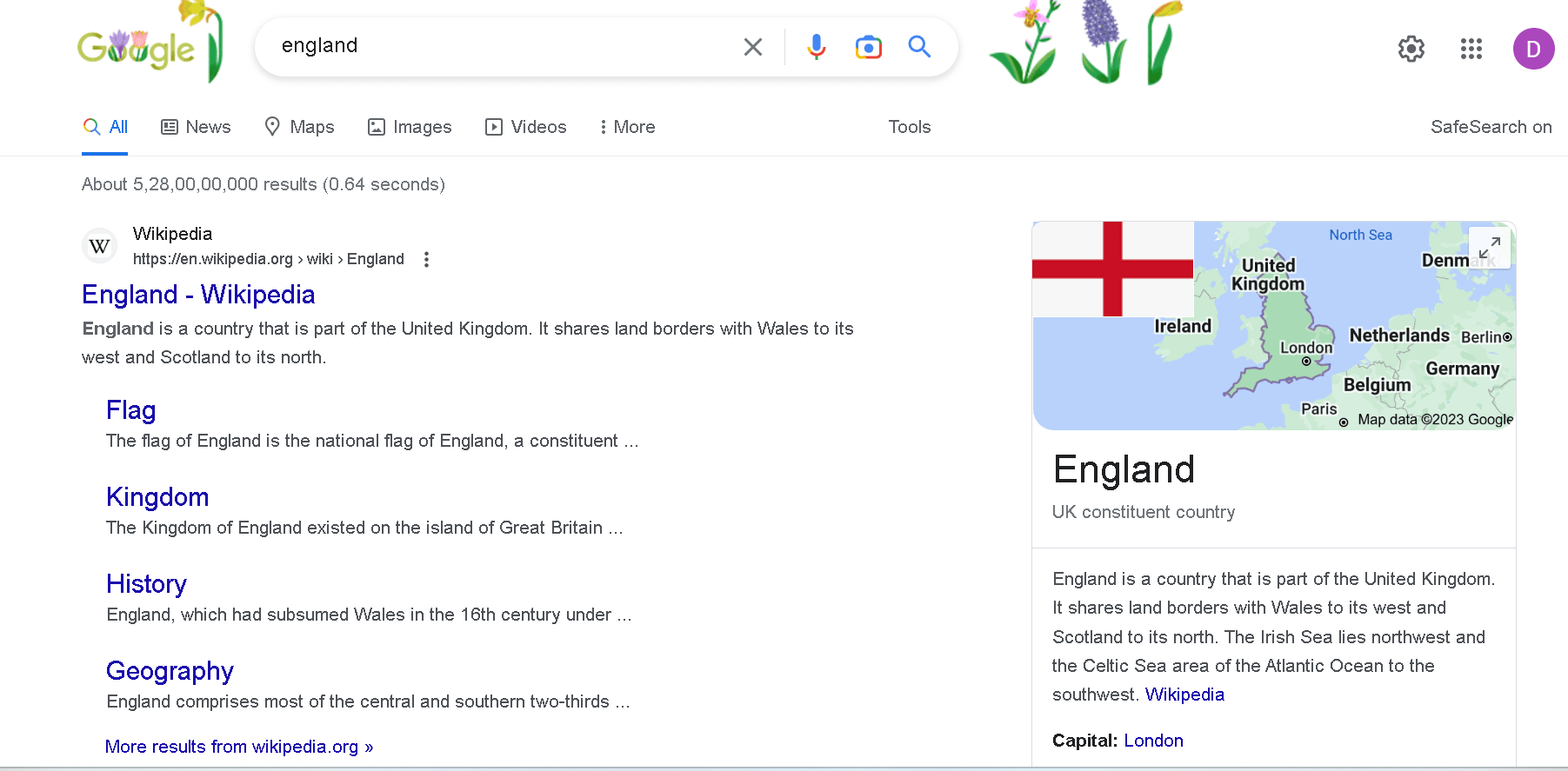1568x771 pixels.
Task: Open the London capital link
Action: click(x=1154, y=741)
